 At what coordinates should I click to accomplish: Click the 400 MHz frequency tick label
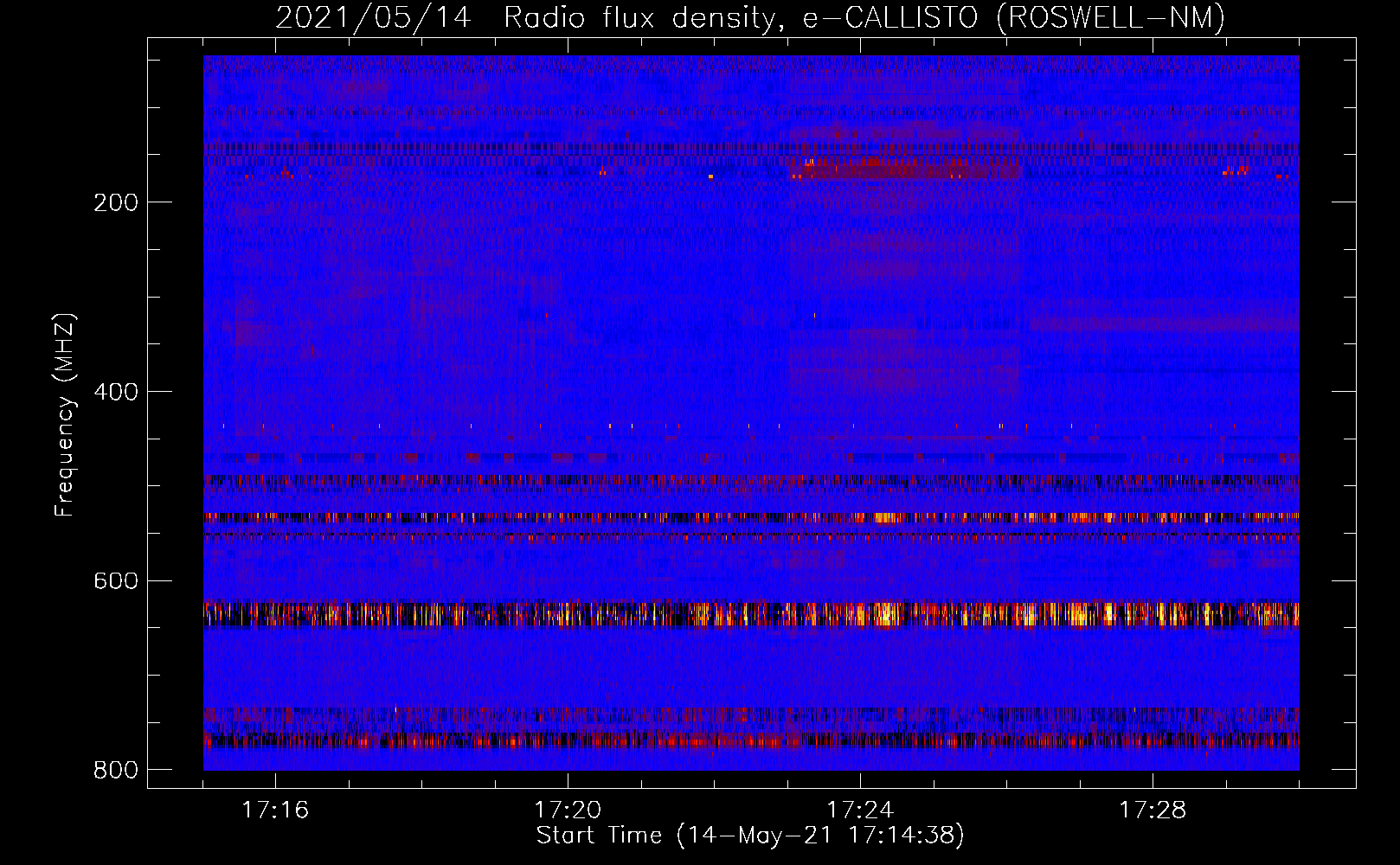click(x=116, y=392)
